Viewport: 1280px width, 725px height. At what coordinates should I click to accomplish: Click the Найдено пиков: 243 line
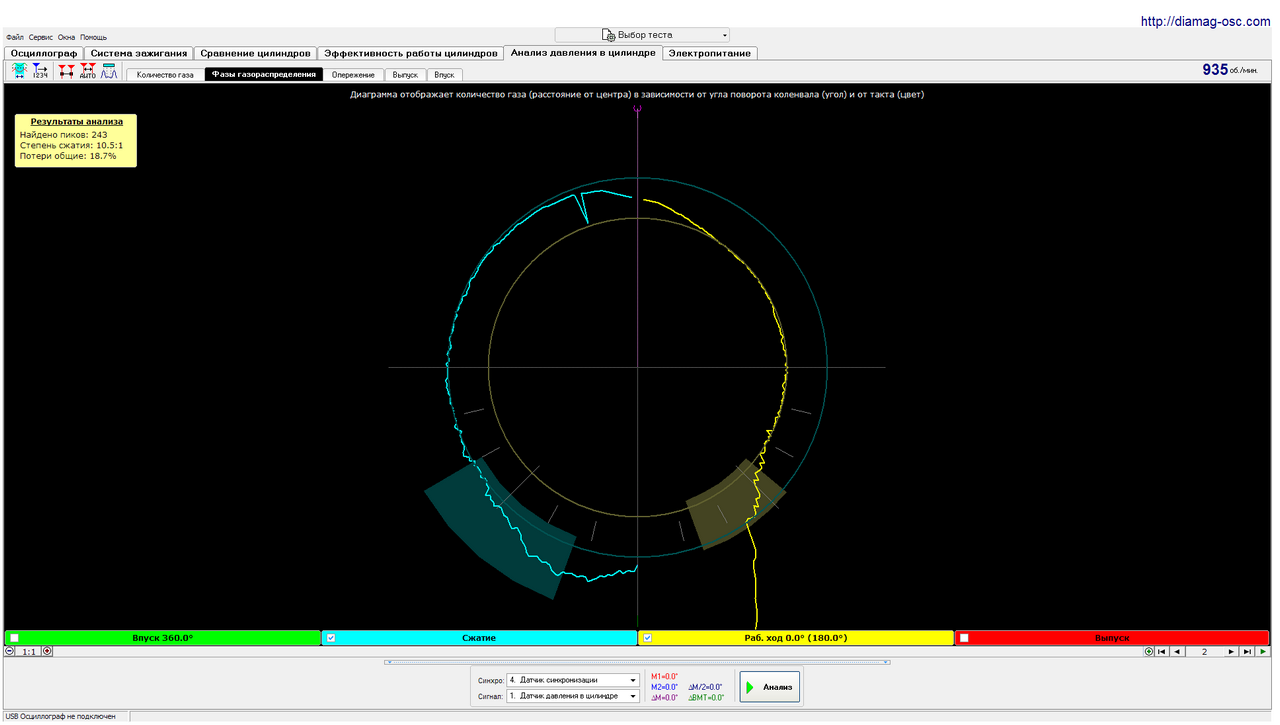(63, 134)
